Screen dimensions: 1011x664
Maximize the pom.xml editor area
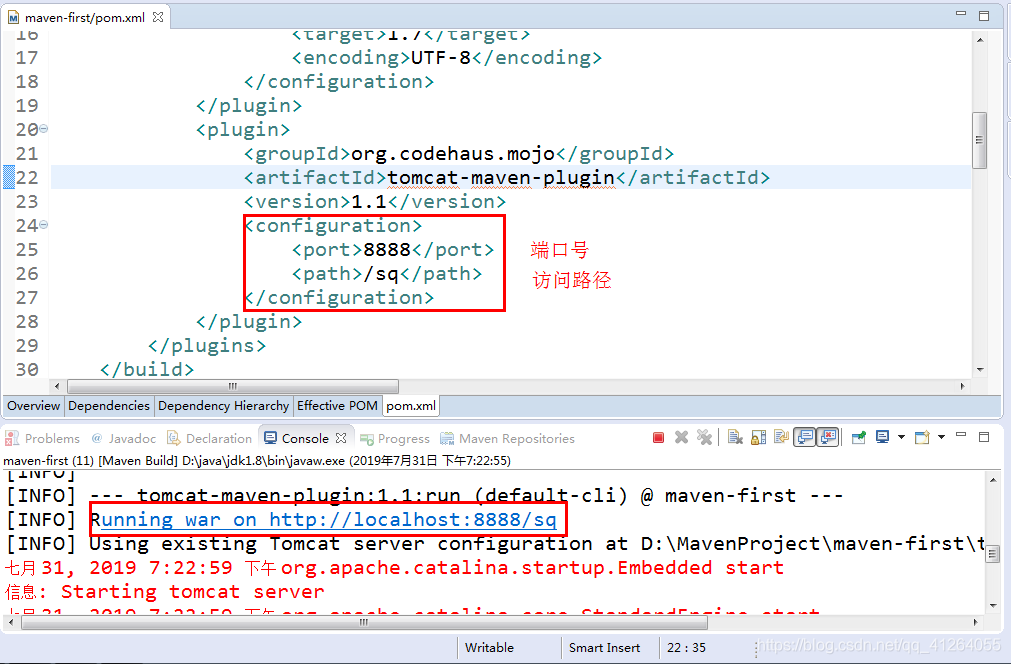(984, 15)
